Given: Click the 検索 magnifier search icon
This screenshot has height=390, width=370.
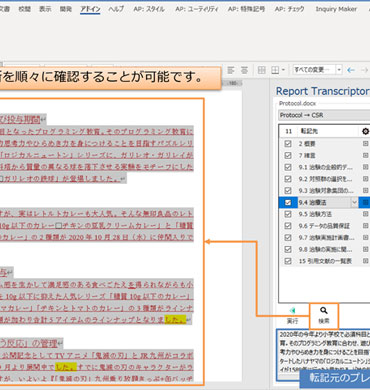Looking at the screenshot, I should 323,311.
